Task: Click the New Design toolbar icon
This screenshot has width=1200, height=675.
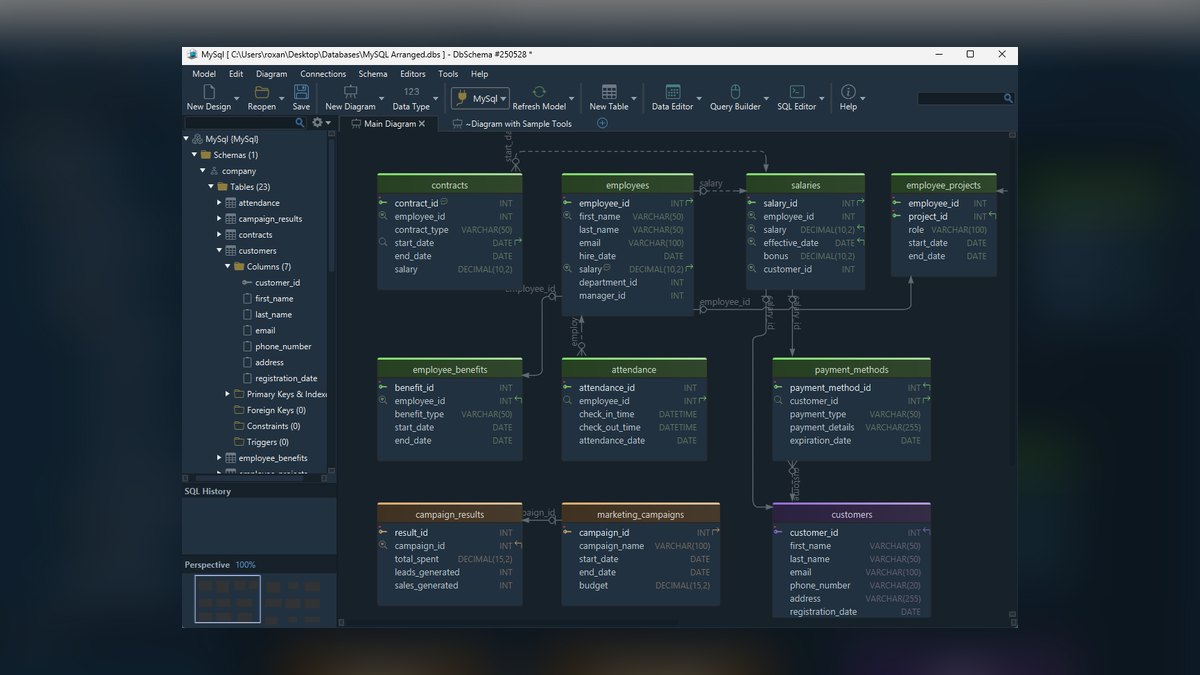Action: tap(208, 92)
